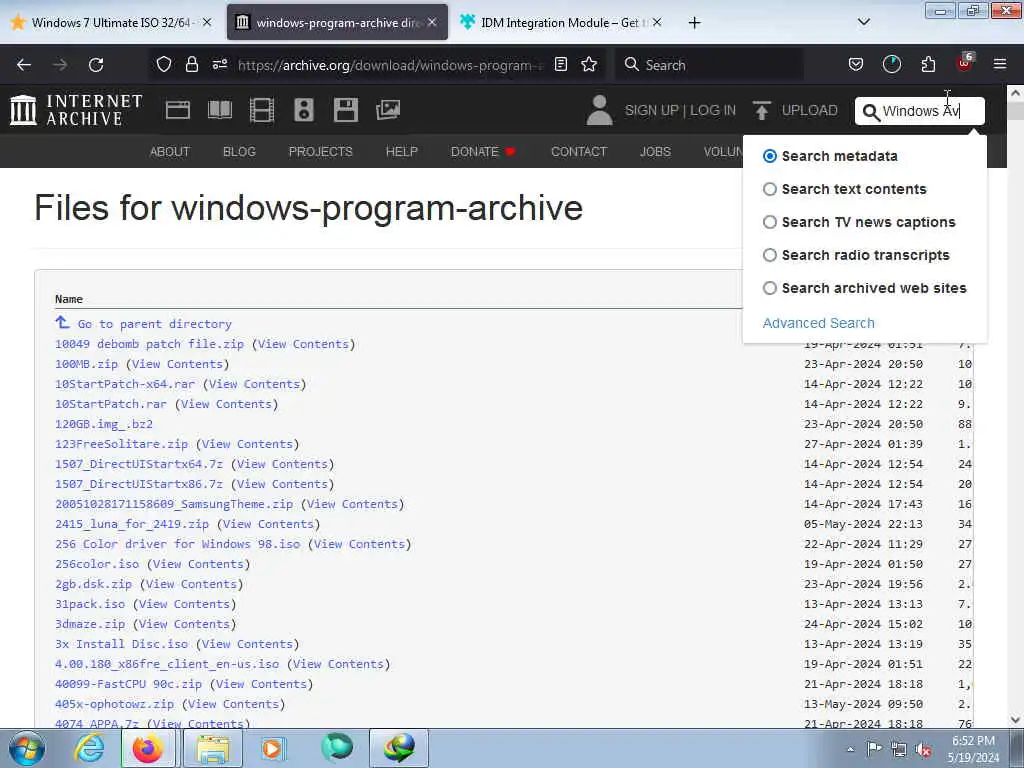
Task: Open the site permissions icon in address bar
Action: coord(220,64)
